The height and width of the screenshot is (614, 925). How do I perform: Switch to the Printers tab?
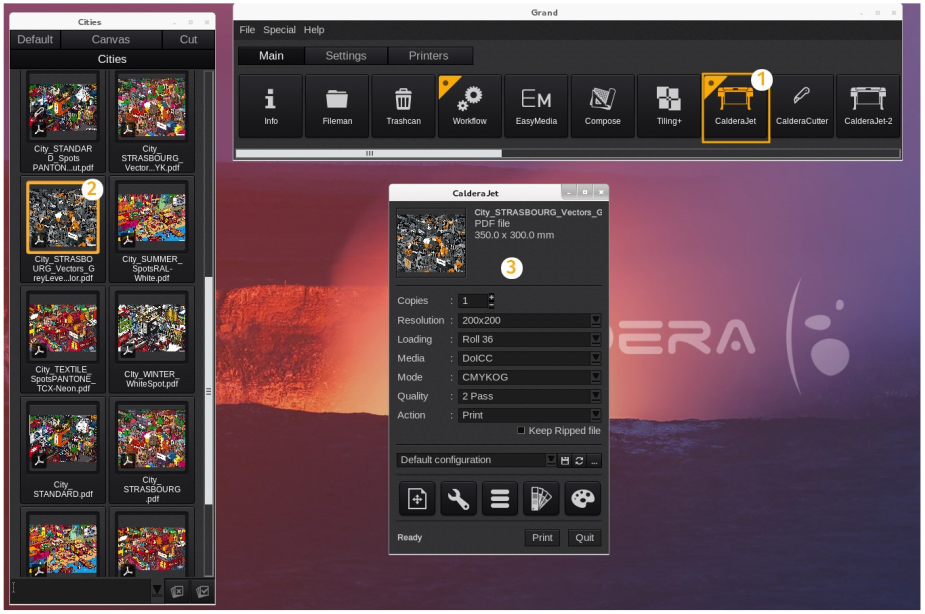428,56
